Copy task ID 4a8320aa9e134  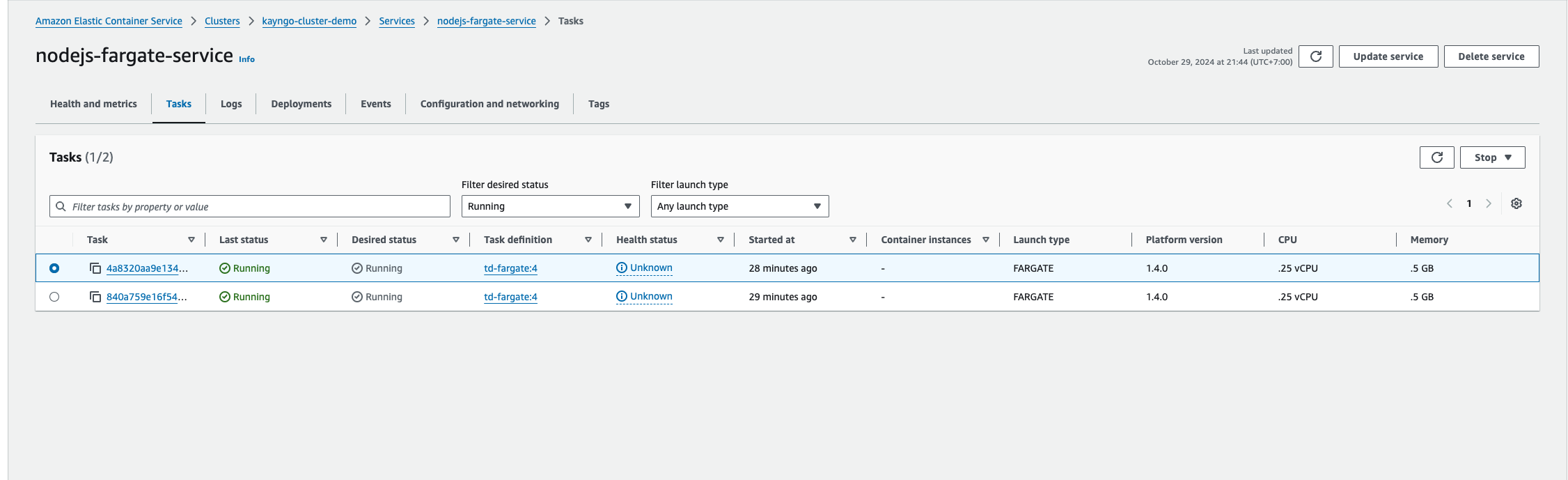tap(95, 268)
